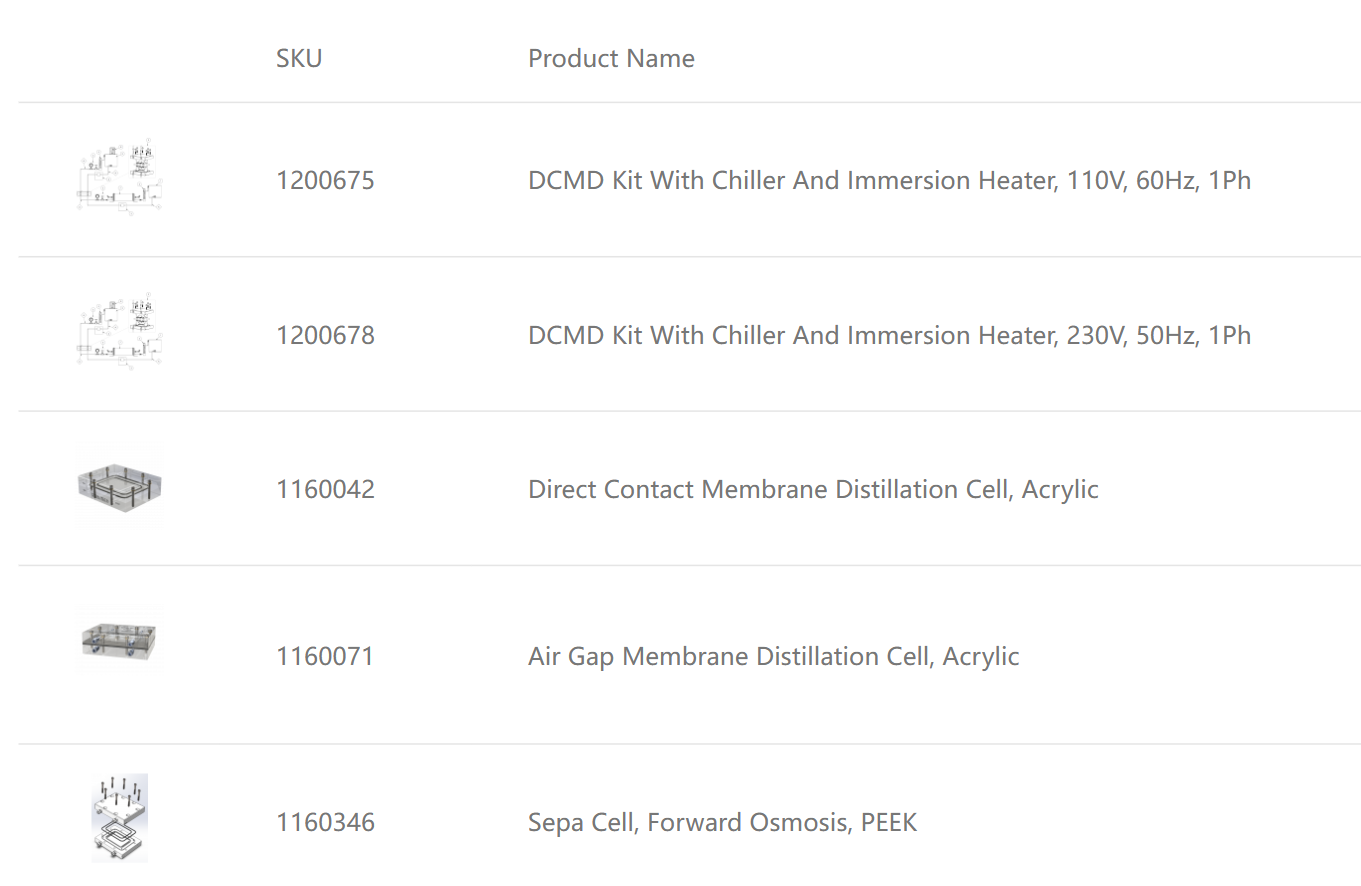Image resolution: width=1361 pixels, height=886 pixels.
Task: Click the PEEK text in Sepa Cell row
Action: click(x=889, y=822)
